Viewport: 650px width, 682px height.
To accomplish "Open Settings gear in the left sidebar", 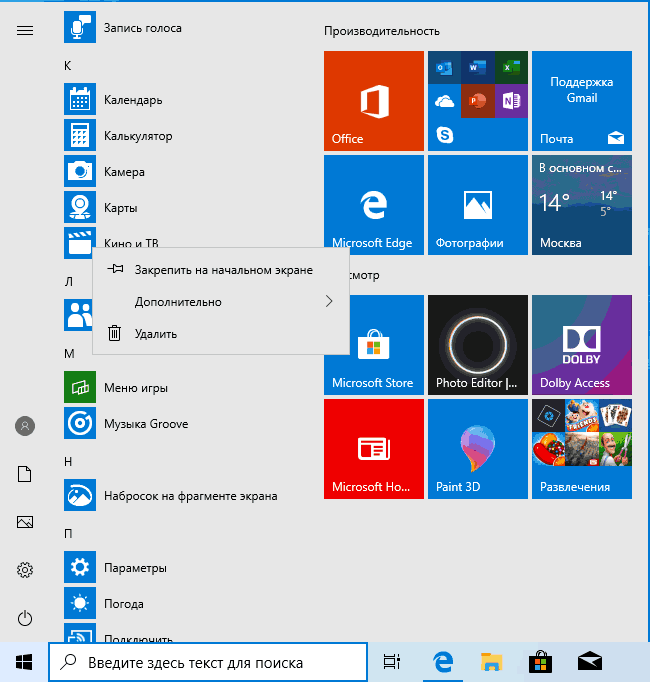I will point(25,570).
